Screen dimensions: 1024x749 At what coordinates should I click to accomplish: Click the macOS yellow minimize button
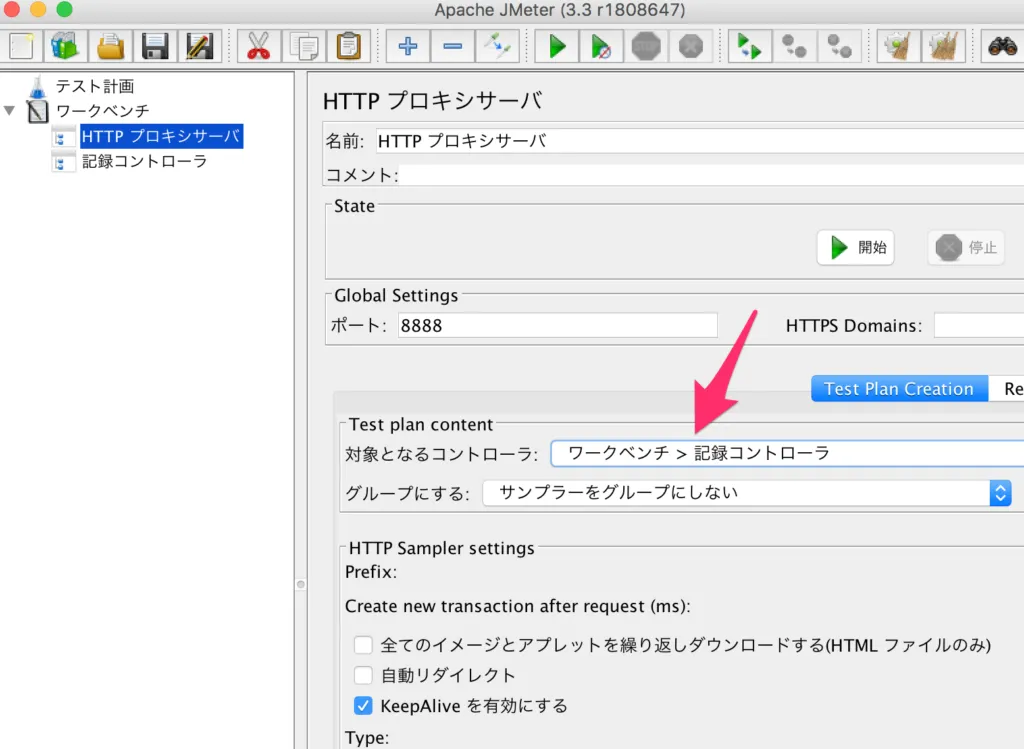(x=38, y=9)
